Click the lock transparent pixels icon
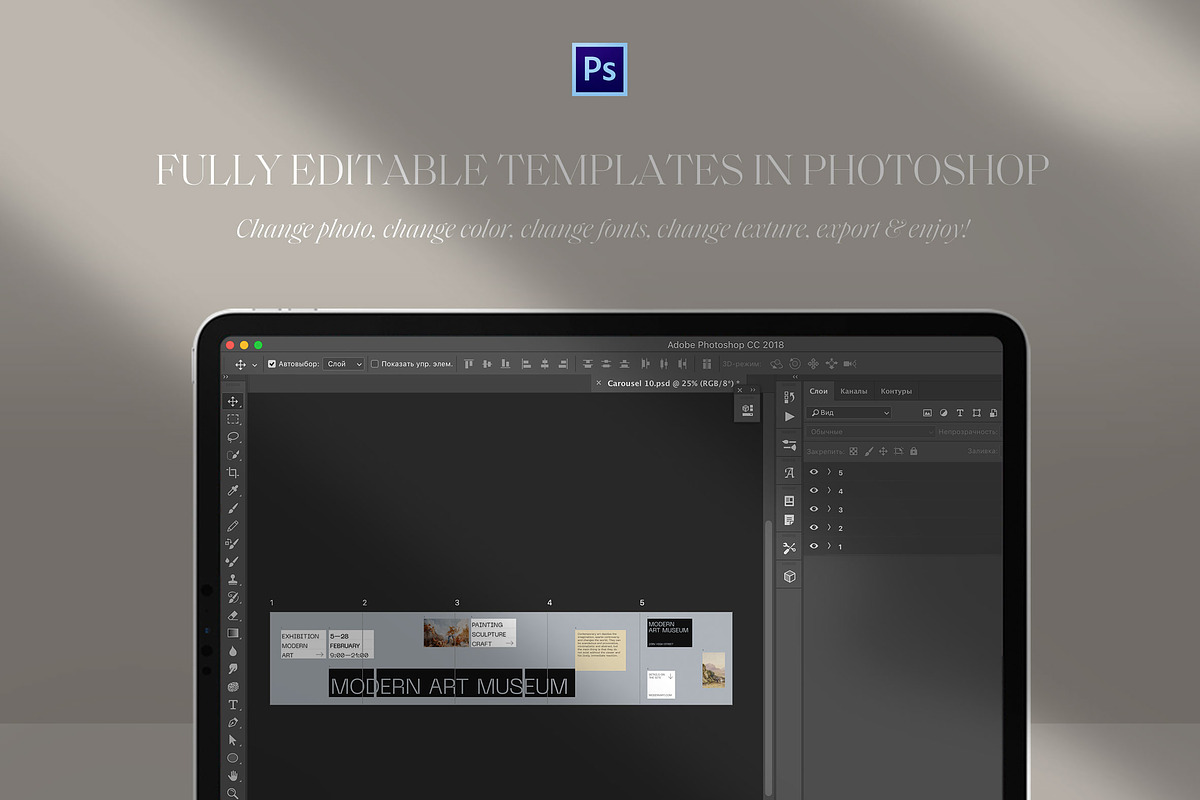The image size is (1200, 800). click(853, 451)
